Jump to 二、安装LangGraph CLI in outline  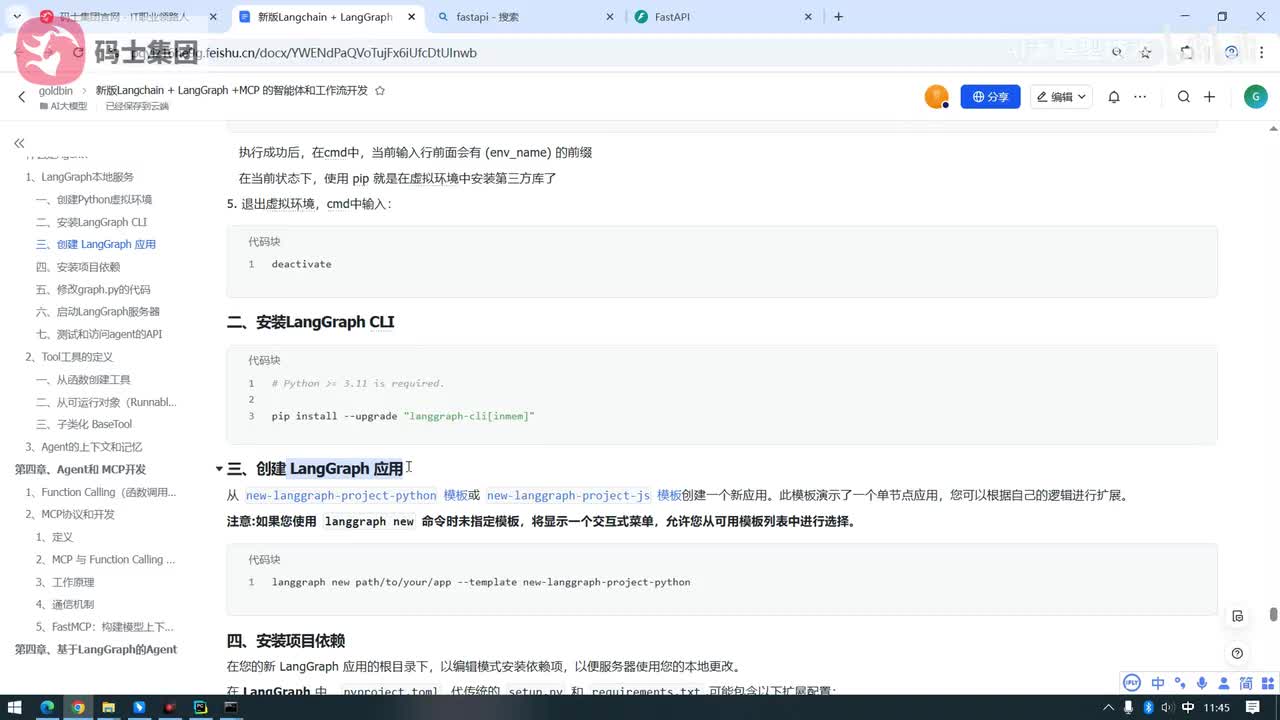91,222
